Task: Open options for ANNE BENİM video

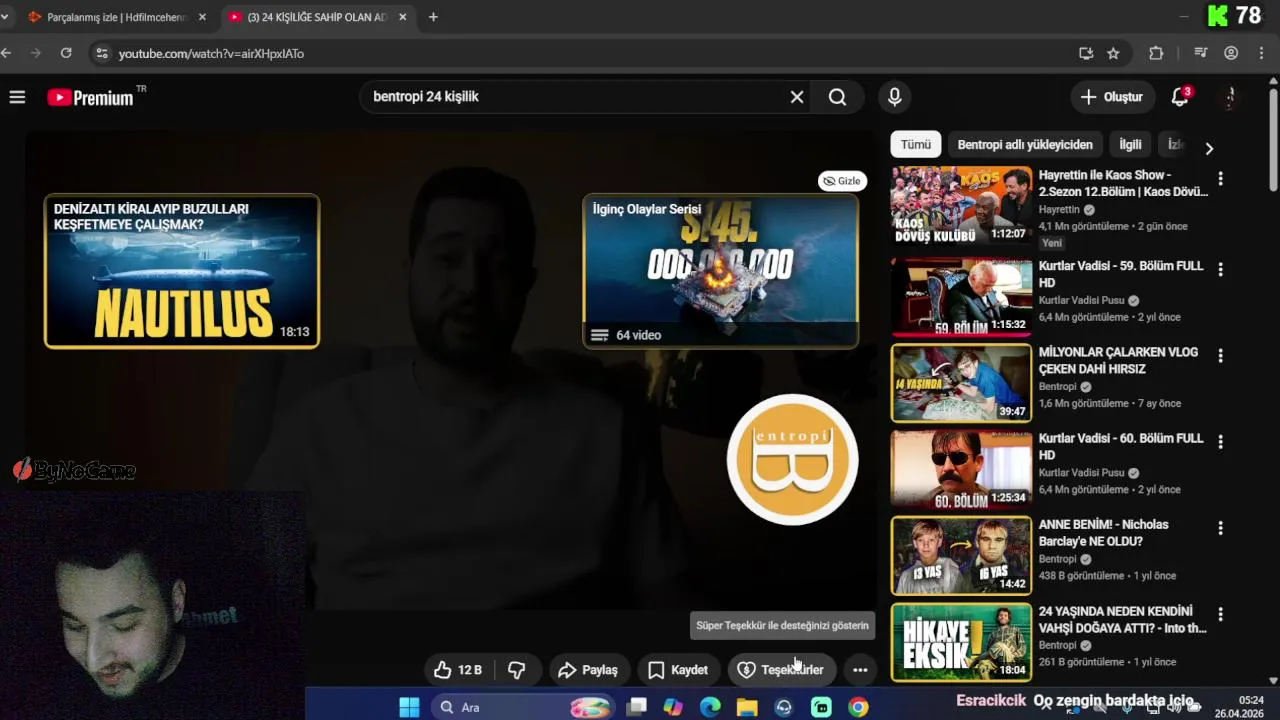Action: (x=1220, y=527)
